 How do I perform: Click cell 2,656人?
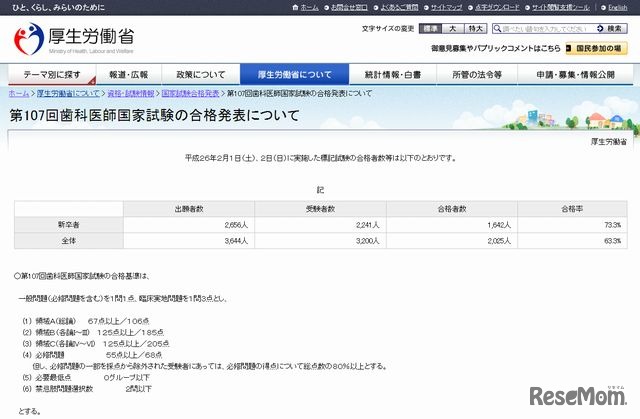click(189, 225)
